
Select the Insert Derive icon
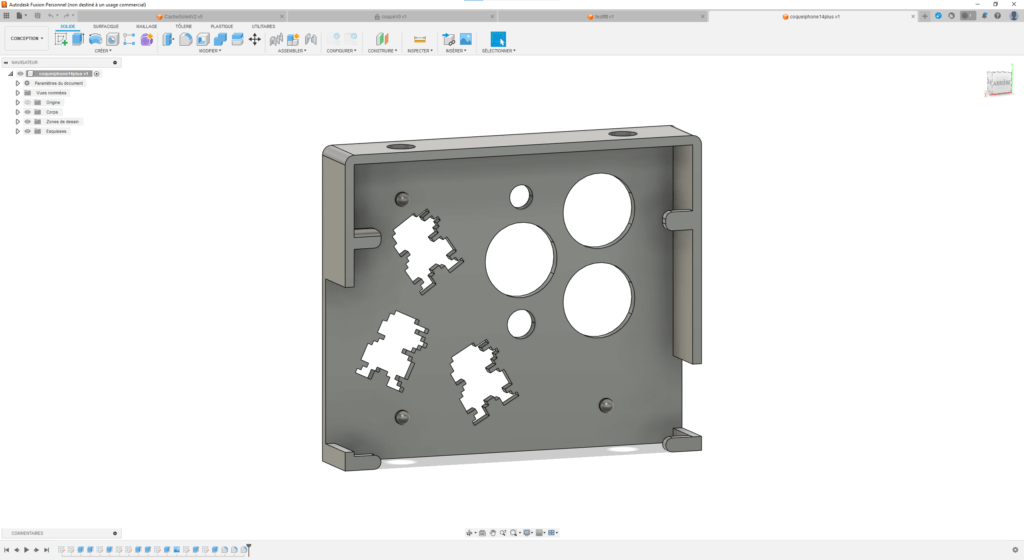point(449,39)
